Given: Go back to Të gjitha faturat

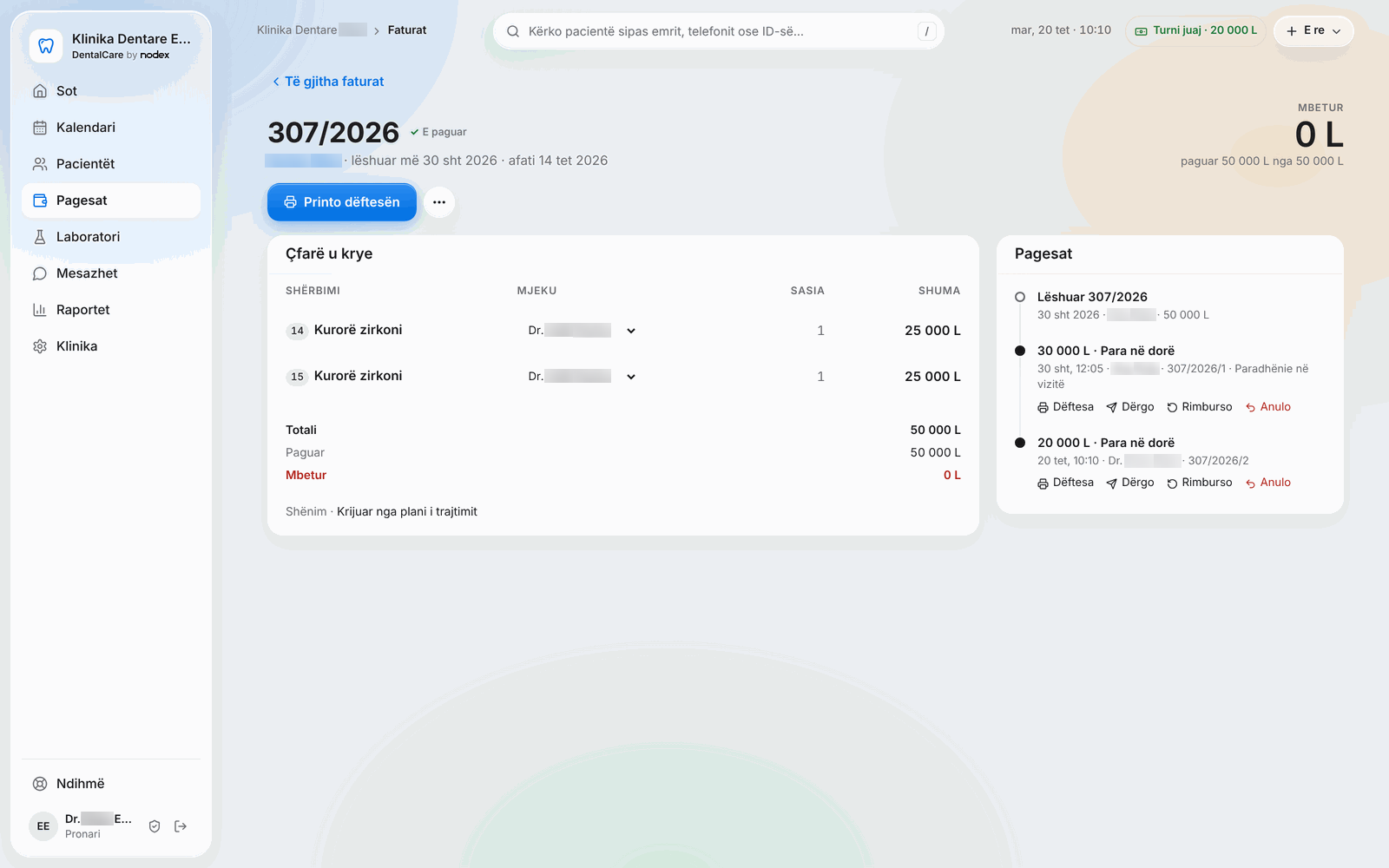Looking at the screenshot, I should 327,82.
